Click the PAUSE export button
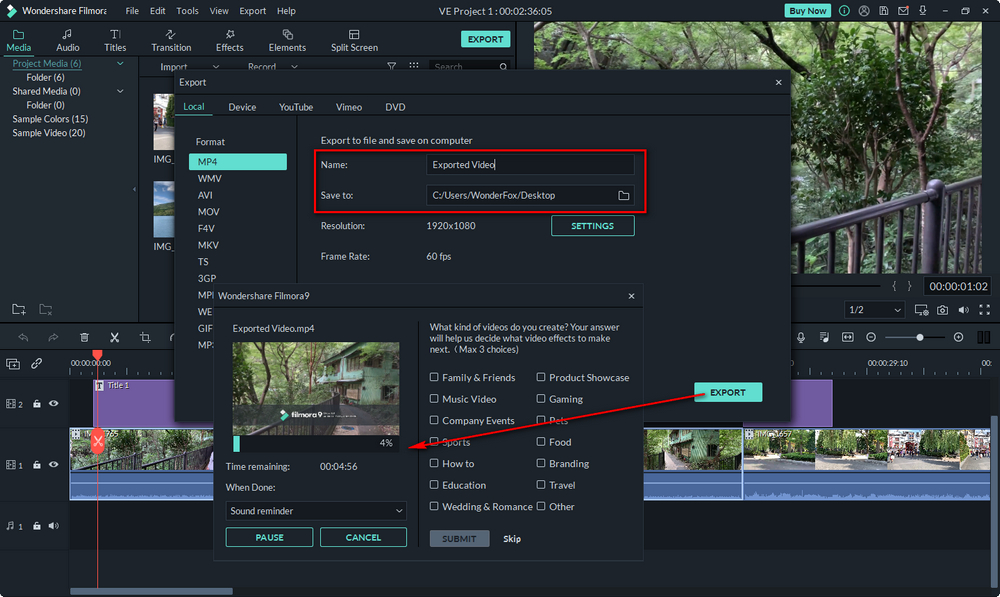 coord(269,537)
